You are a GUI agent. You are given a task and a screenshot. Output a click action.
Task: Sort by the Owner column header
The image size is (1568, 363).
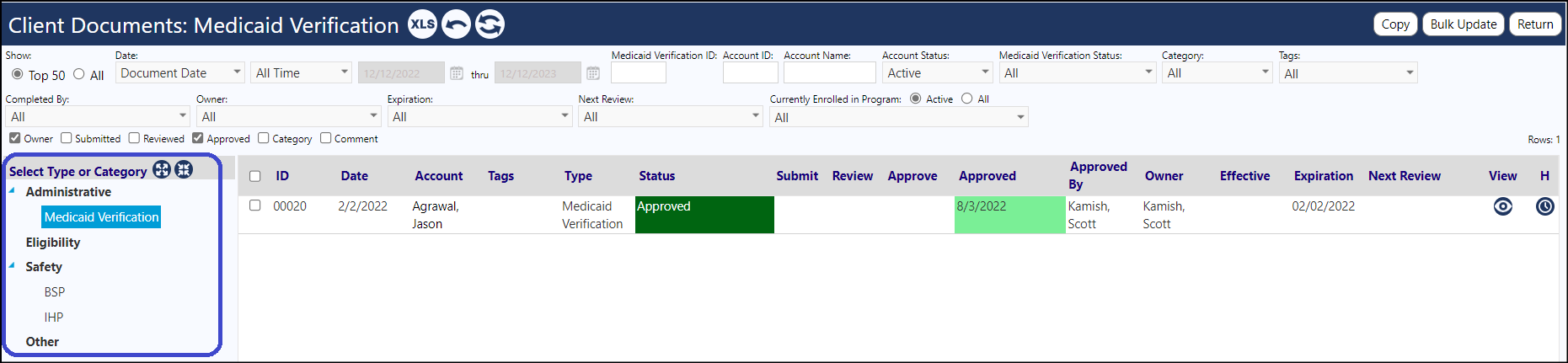click(x=1164, y=176)
